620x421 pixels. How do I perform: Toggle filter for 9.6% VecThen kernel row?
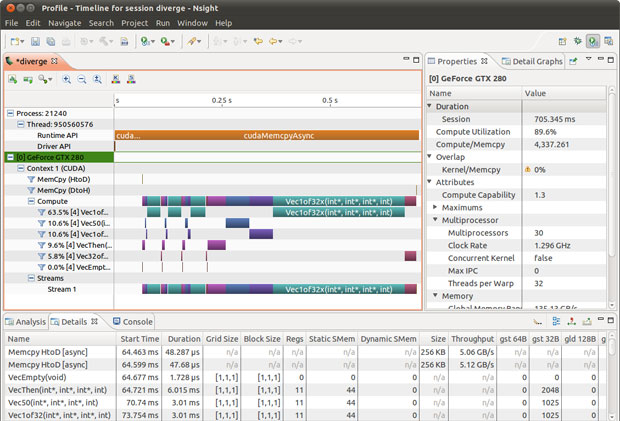pos(41,245)
